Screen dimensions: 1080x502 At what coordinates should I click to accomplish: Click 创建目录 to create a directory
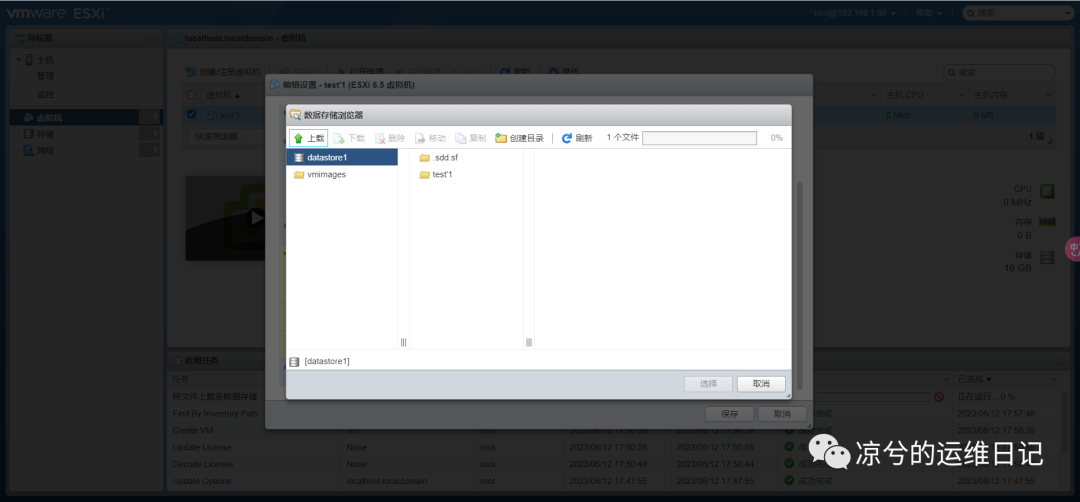[x=520, y=138]
